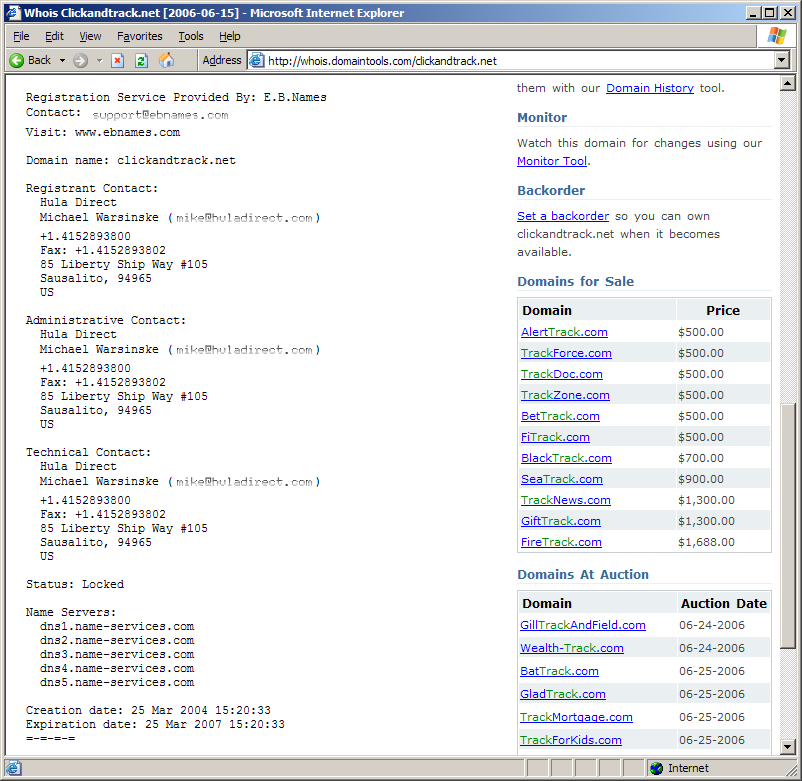802x781 pixels.
Task: Click the scrollbar down arrow
Action: coord(787,747)
